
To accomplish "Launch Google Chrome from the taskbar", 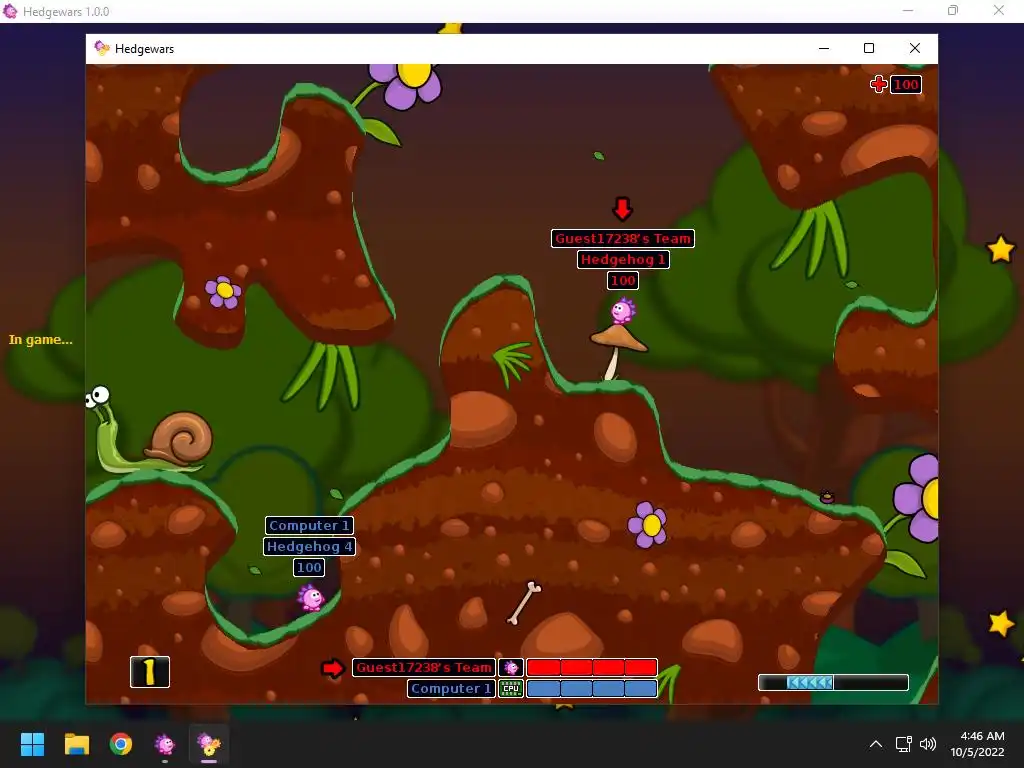I will [x=121, y=744].
